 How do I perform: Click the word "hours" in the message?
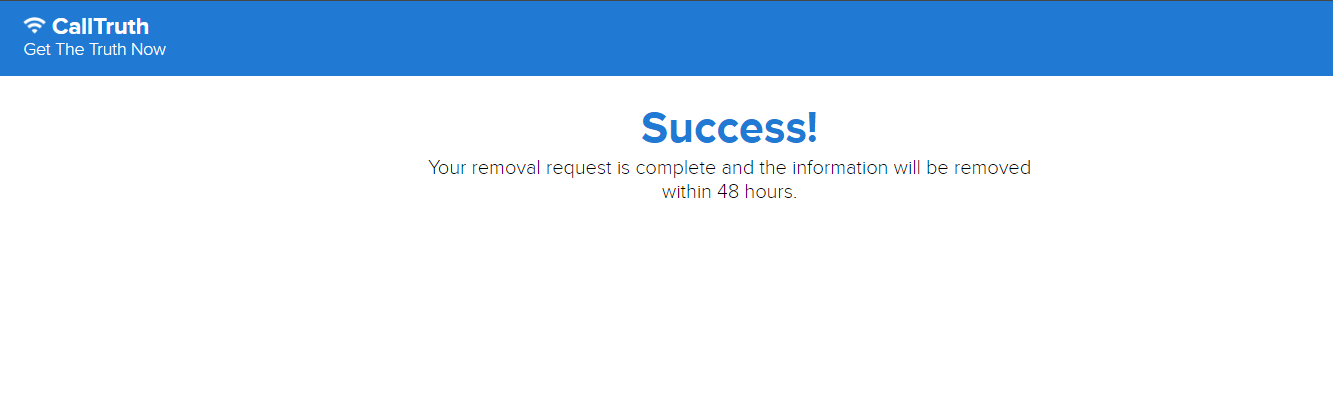tap(768, 192)
